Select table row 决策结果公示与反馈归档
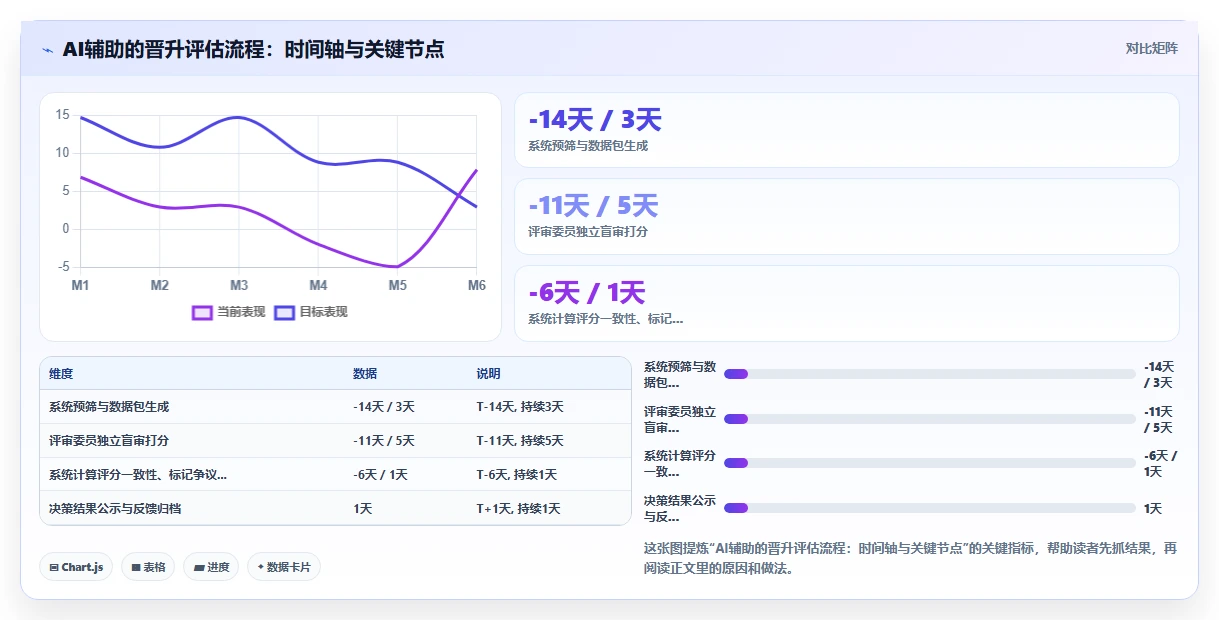The image size is (1219, 620). [x=335, y=508]
